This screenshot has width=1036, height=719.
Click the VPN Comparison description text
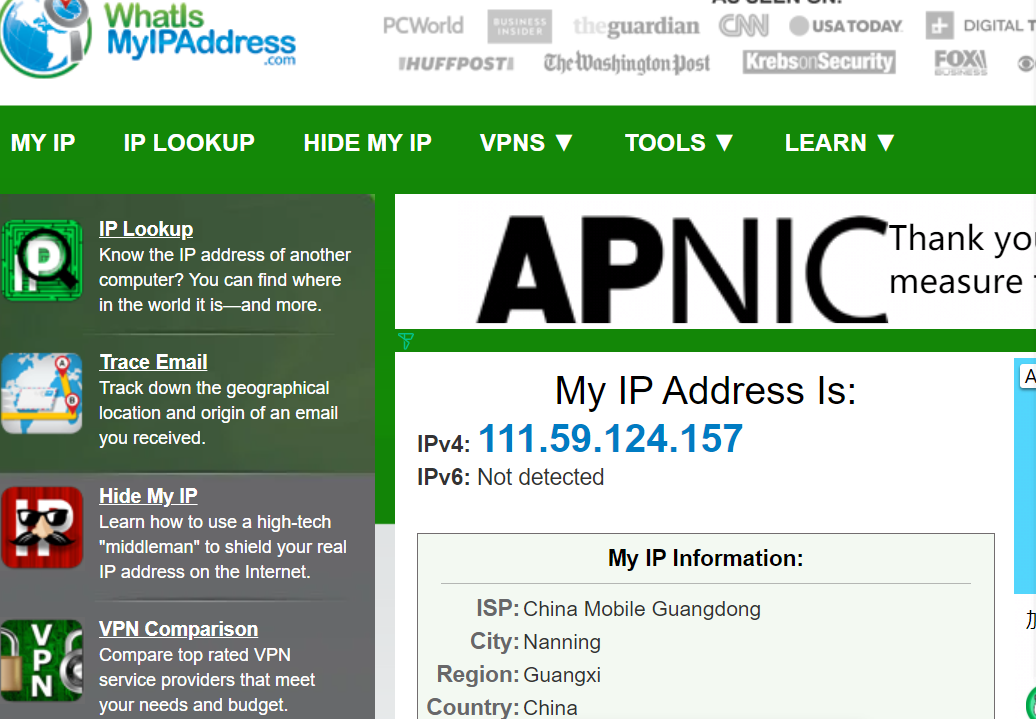coord(207,680)
